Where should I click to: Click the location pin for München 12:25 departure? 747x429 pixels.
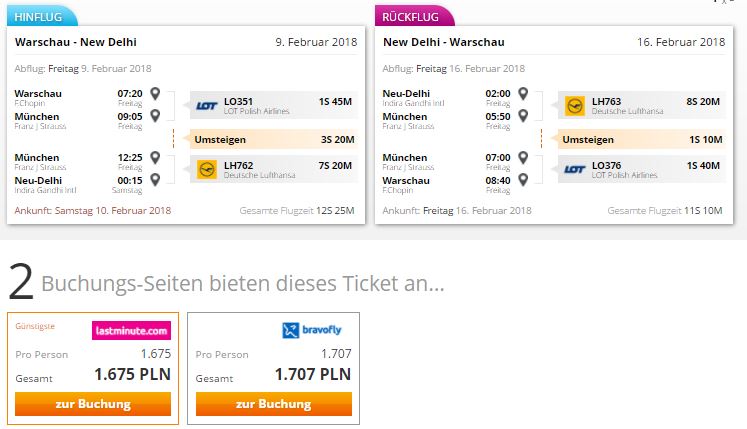tap(155, 157)
